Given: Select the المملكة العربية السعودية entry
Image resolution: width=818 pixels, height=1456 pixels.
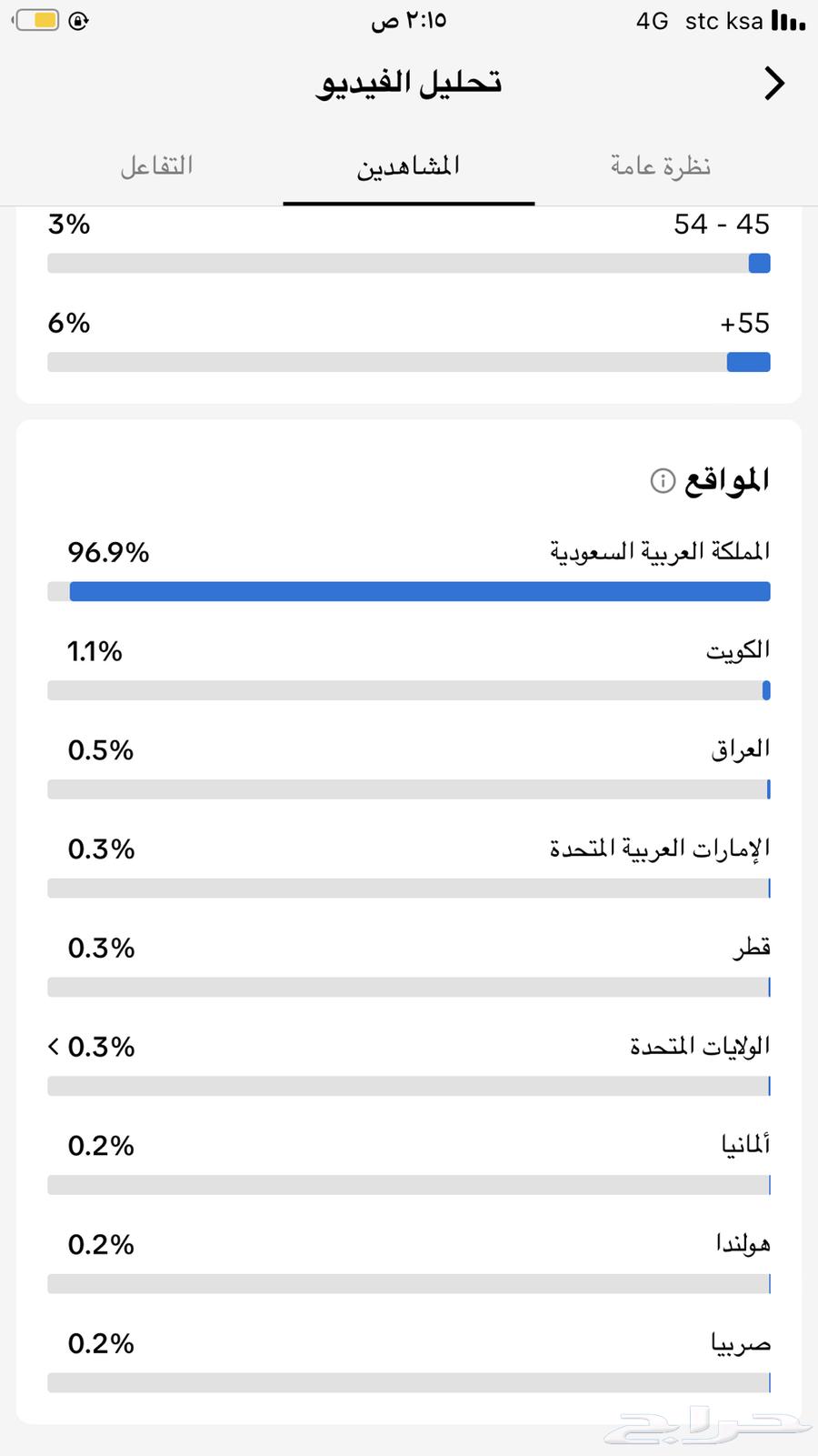Looking at the screenshot, I should click(x=657, y=550).
